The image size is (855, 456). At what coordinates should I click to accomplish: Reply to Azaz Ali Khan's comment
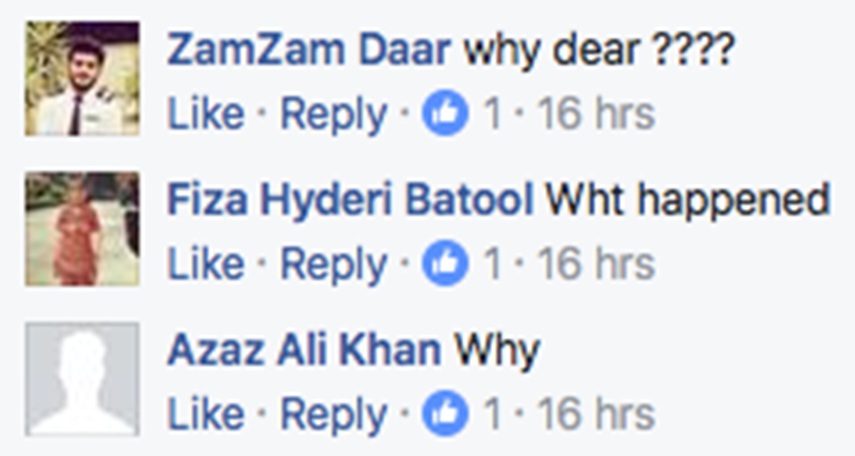click(334, 416)
